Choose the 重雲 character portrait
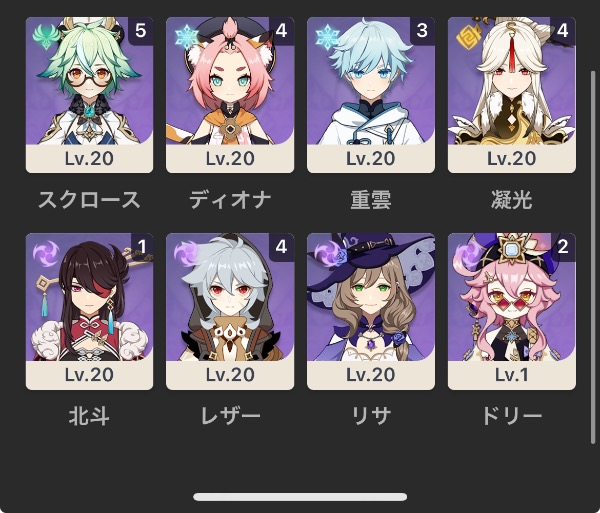Image resolution: width=600 pixels, height=513 pixels. pyautogui.click(x=371, y=95)
